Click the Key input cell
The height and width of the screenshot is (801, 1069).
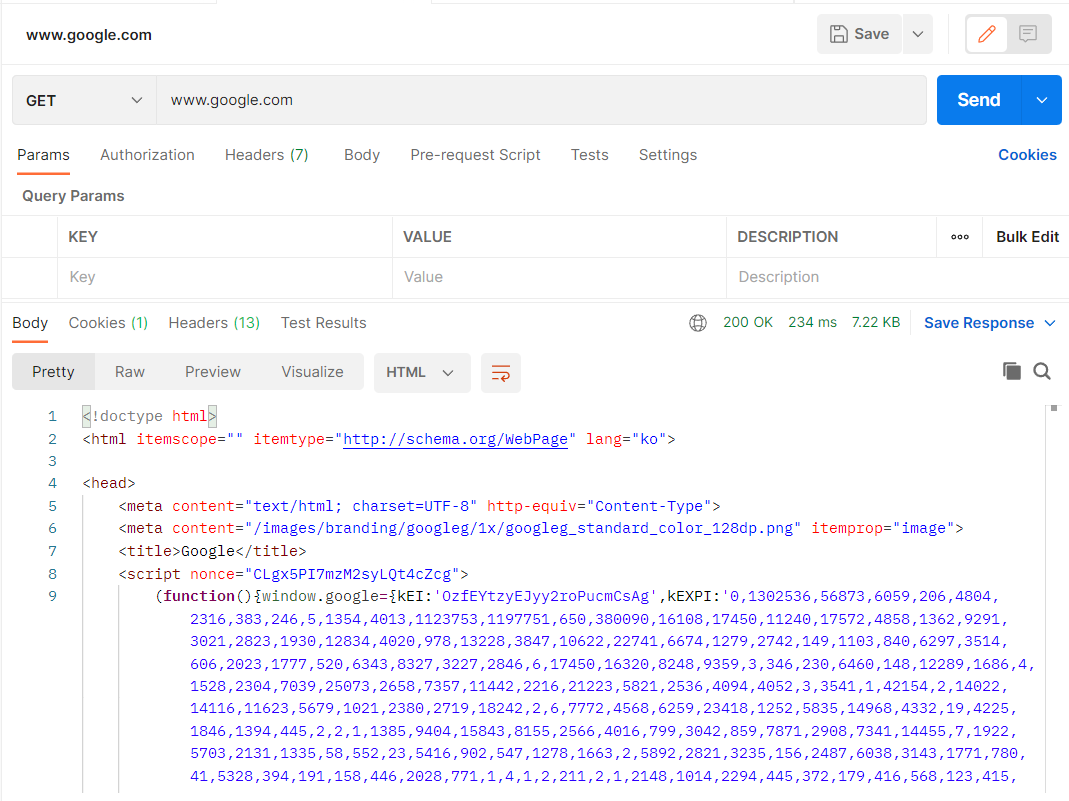[225, 277]
